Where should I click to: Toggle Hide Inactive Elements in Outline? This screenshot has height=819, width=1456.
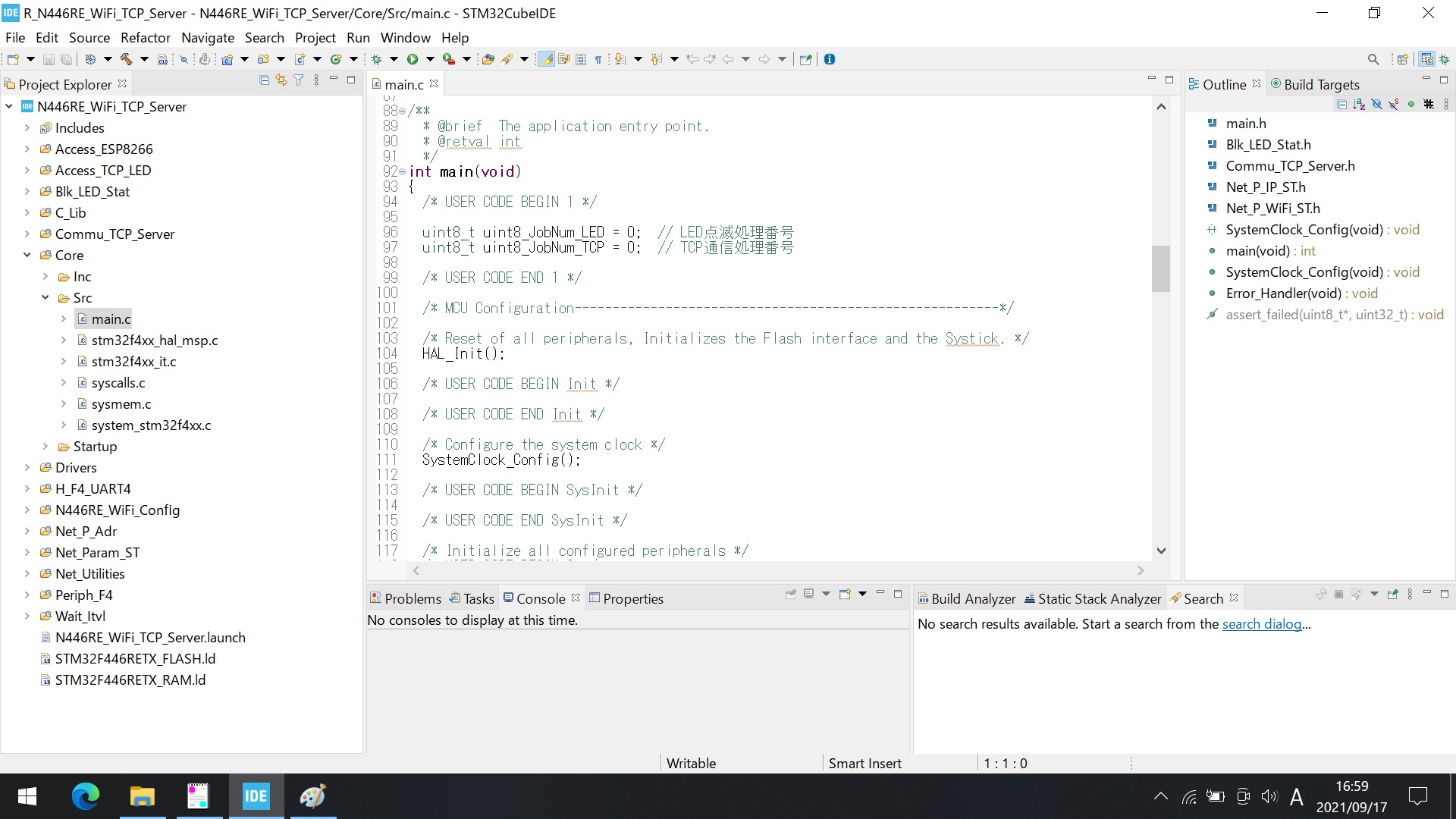tap(1429, 105)
